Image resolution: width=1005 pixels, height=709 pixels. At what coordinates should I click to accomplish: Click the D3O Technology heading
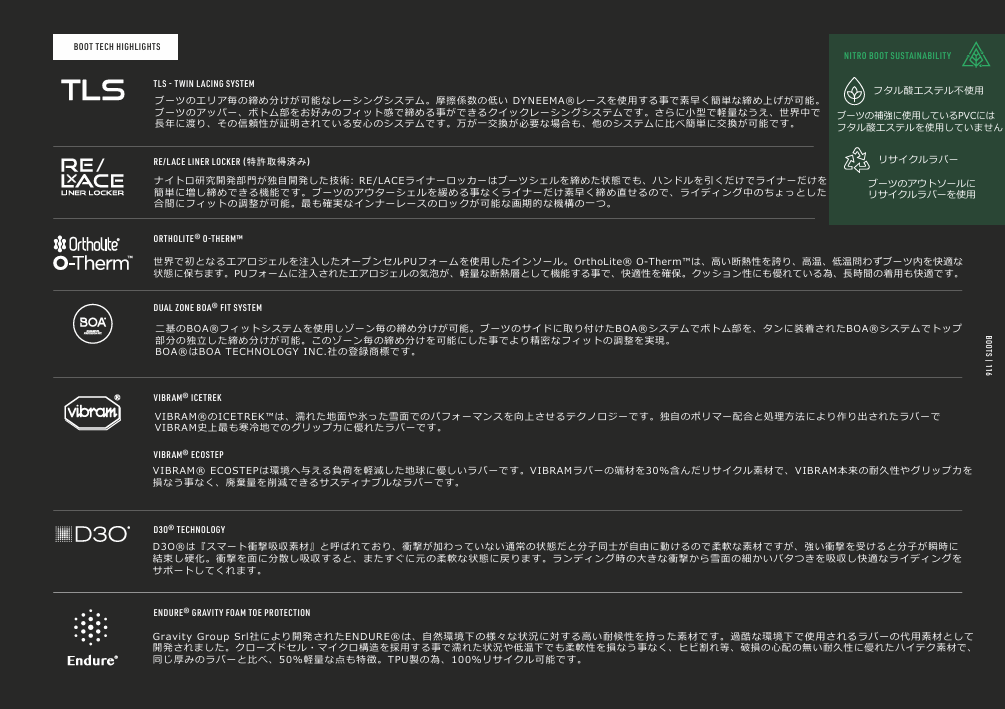[189, 529]
